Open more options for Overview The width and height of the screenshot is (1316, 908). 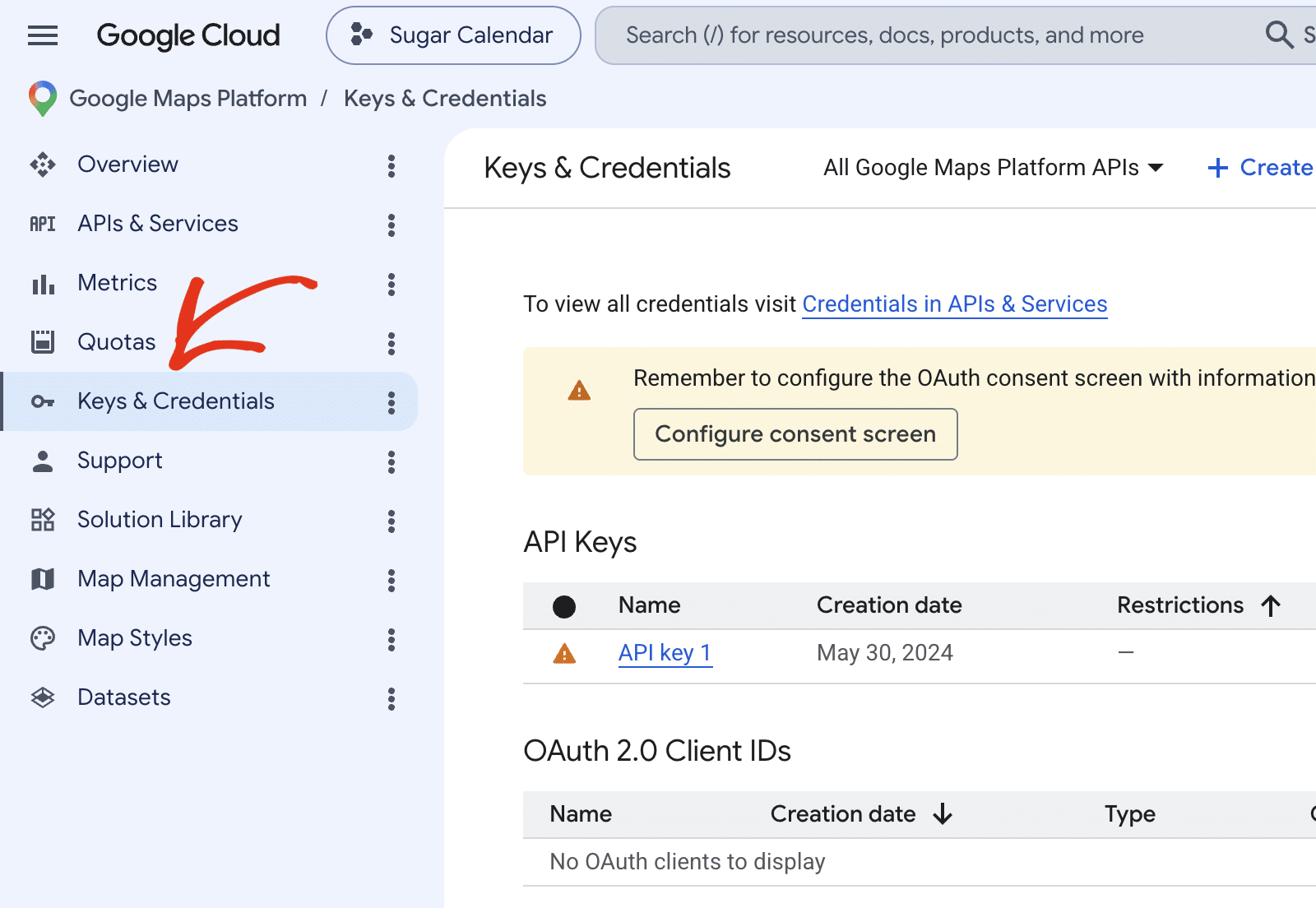pos(392,166)
